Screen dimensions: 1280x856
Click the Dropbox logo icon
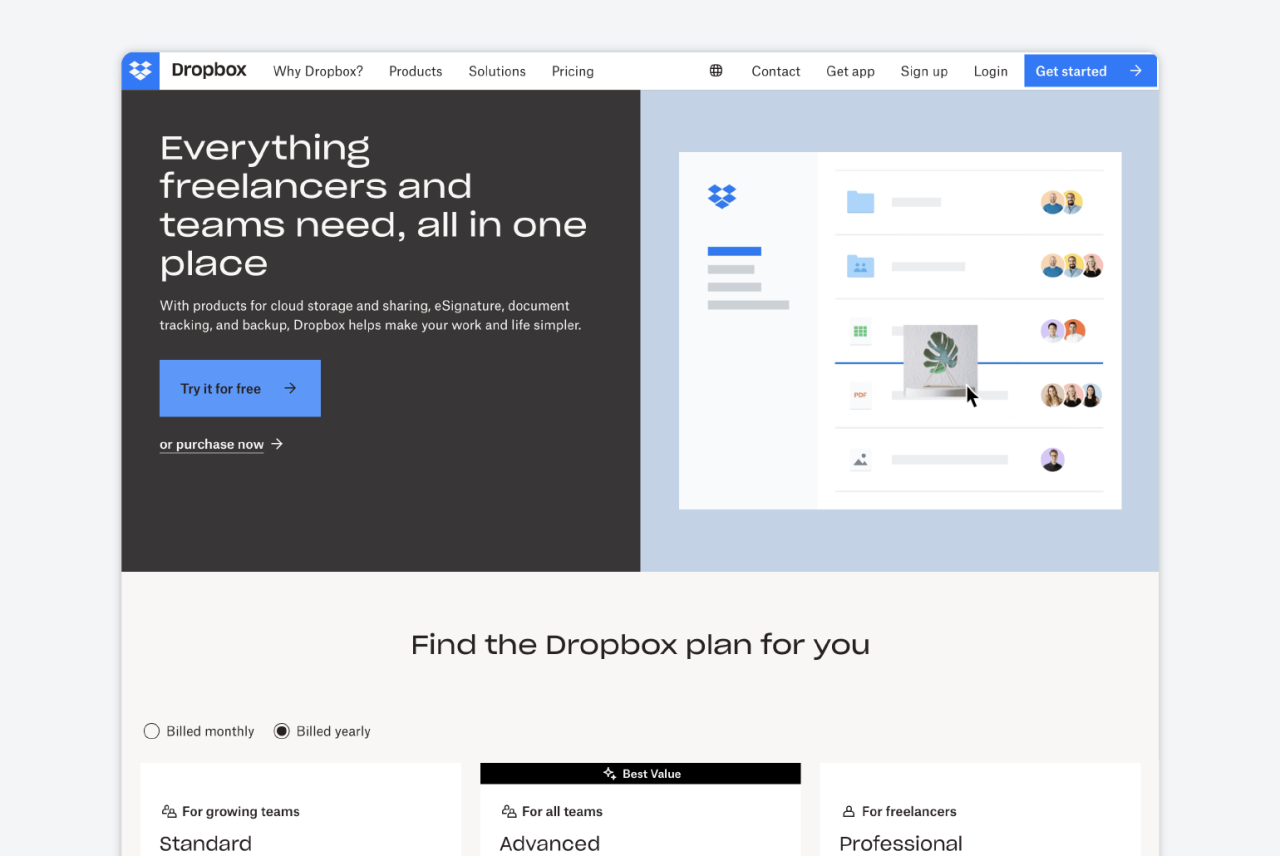(x=140, y=70)
